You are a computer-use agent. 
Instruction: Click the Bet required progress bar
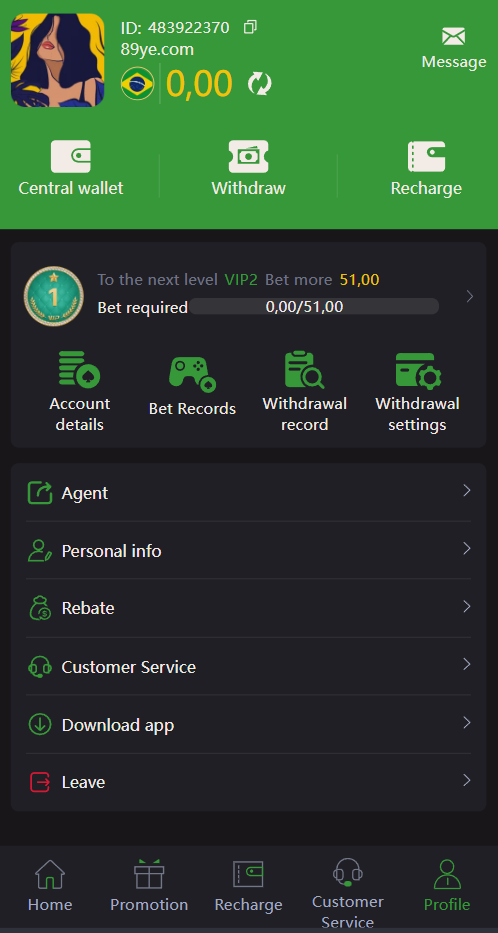(x=314, y=307)
